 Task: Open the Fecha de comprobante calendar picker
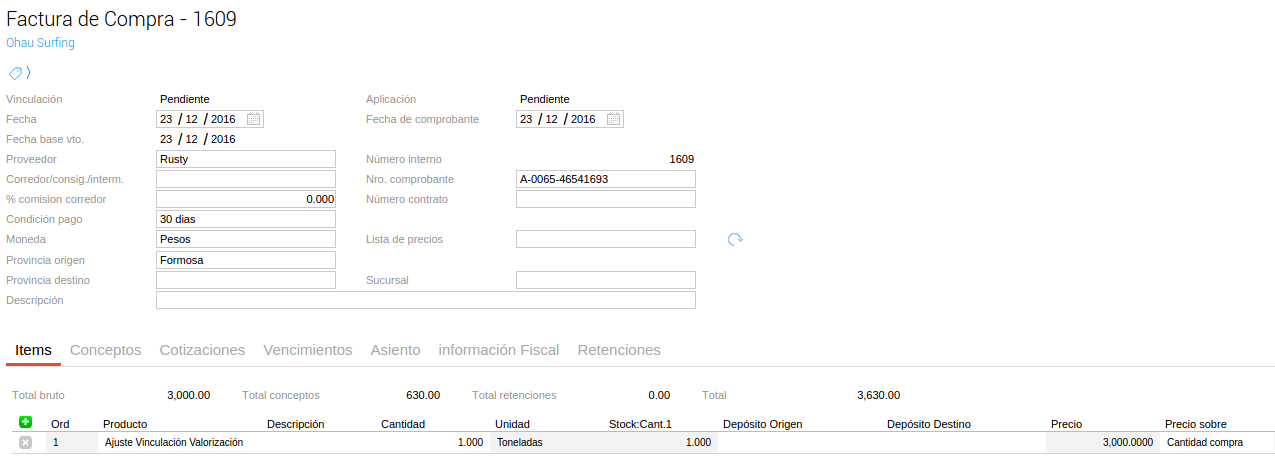(614, 119)
